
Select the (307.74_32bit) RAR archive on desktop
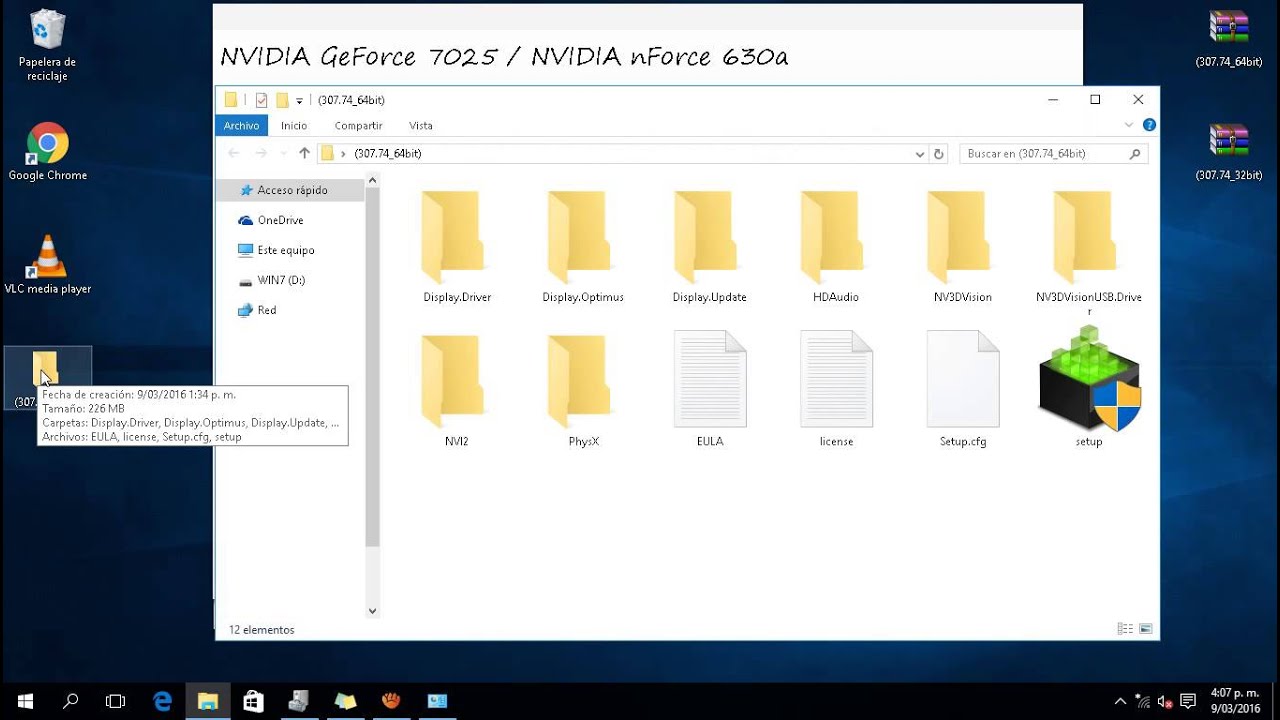[x=1228, y=152]
